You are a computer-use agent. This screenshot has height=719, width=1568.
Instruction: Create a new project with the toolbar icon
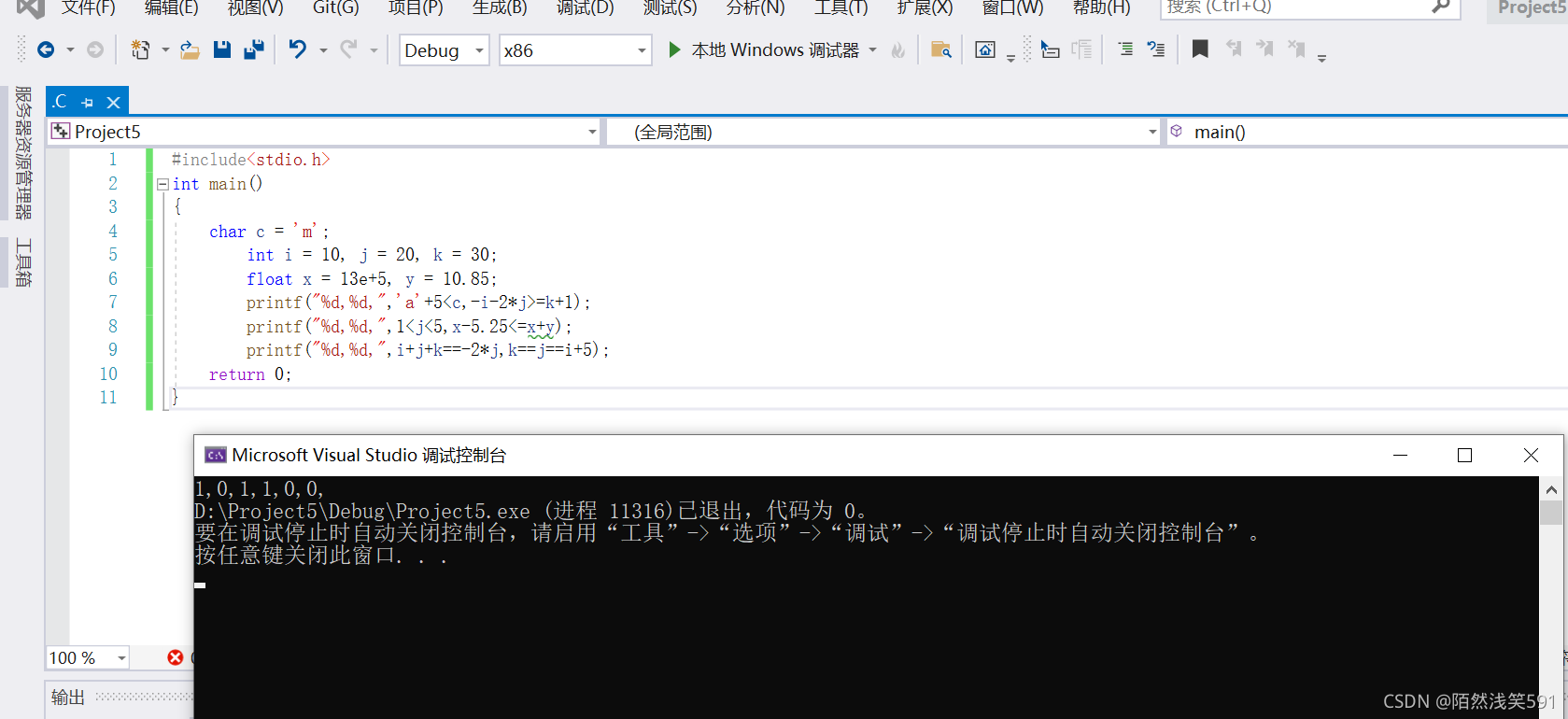[140, 49]
